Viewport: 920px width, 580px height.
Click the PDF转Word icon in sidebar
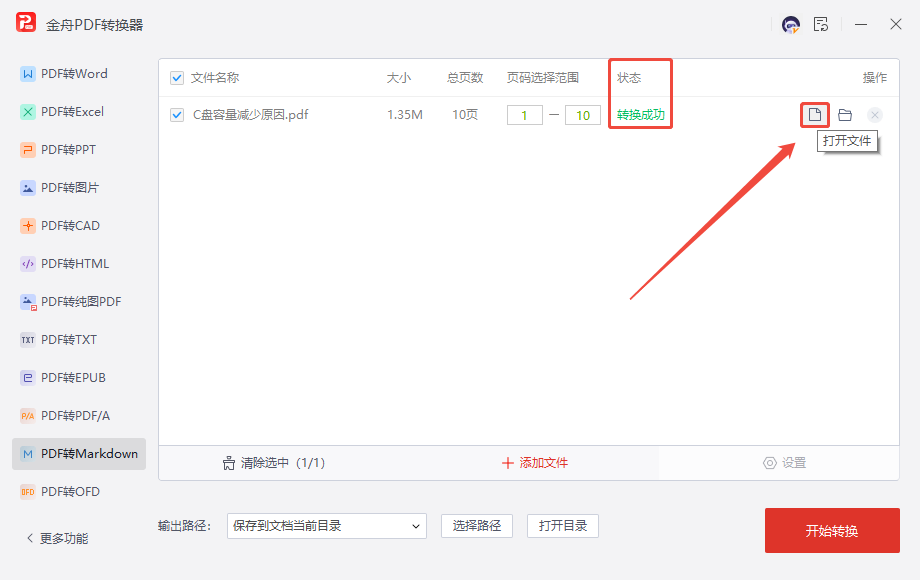[x=28, y=74]
